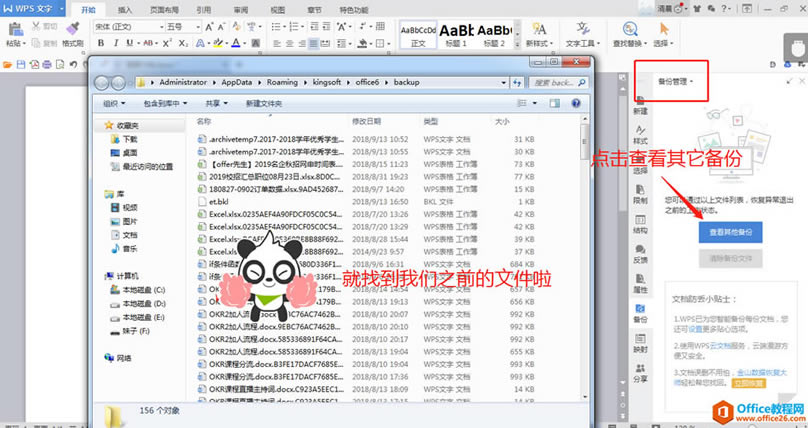The width and height of the screenshot is (808, 428).
Task: Open the Explorer view options dropdown
Action: point(535,104)
